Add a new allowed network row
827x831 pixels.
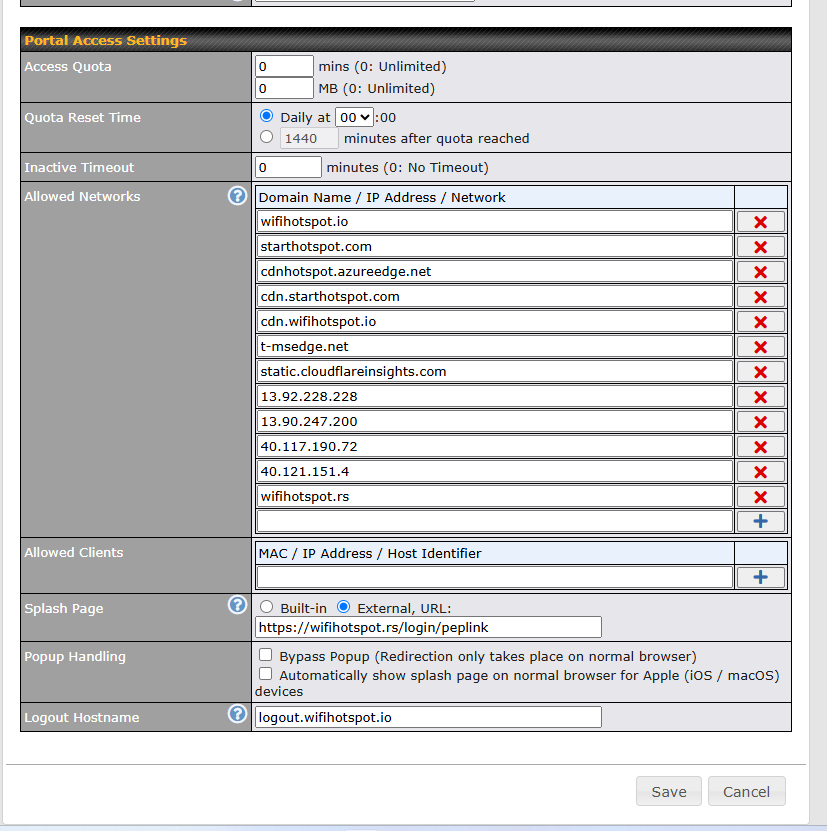pyautogui.click(x=760, y=521)
